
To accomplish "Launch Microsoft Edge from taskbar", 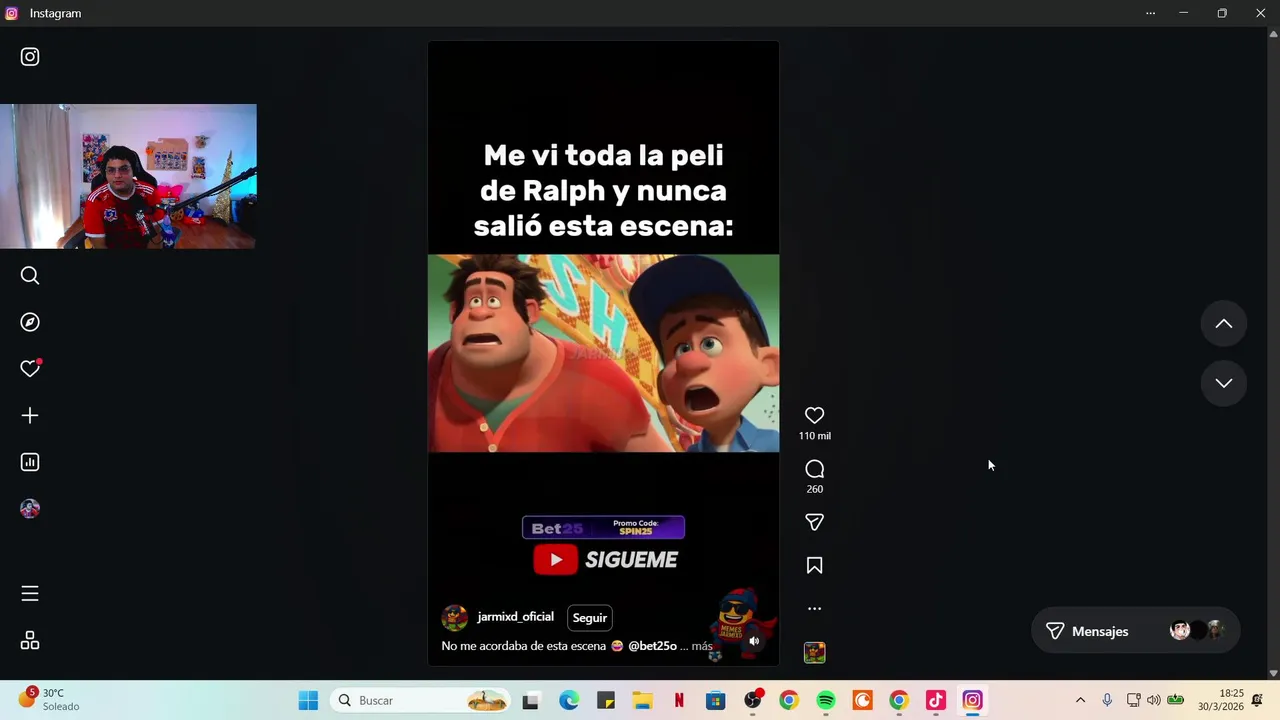I will [x=569, y=700].
